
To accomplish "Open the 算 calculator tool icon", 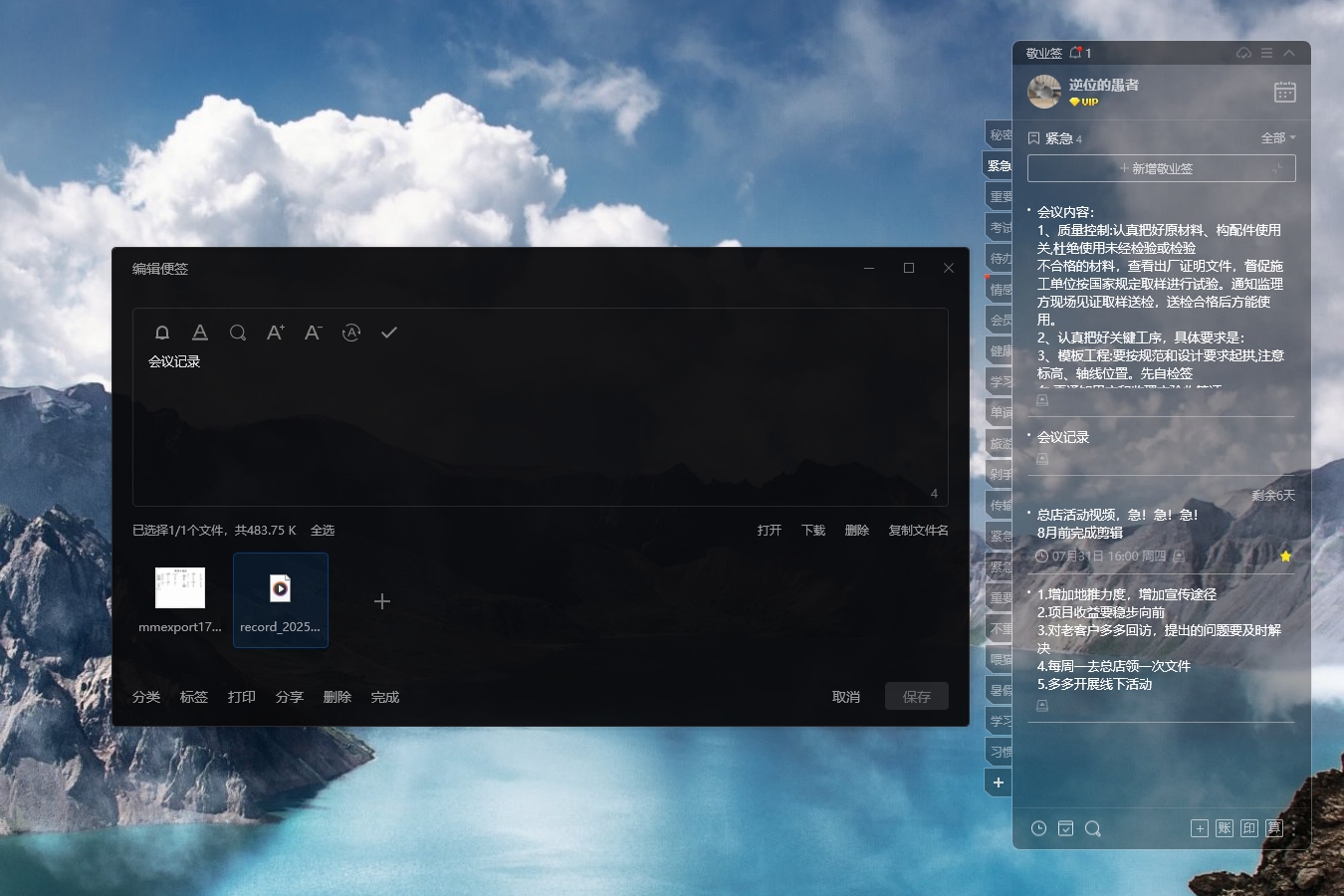I will [x=1274, y=828].
